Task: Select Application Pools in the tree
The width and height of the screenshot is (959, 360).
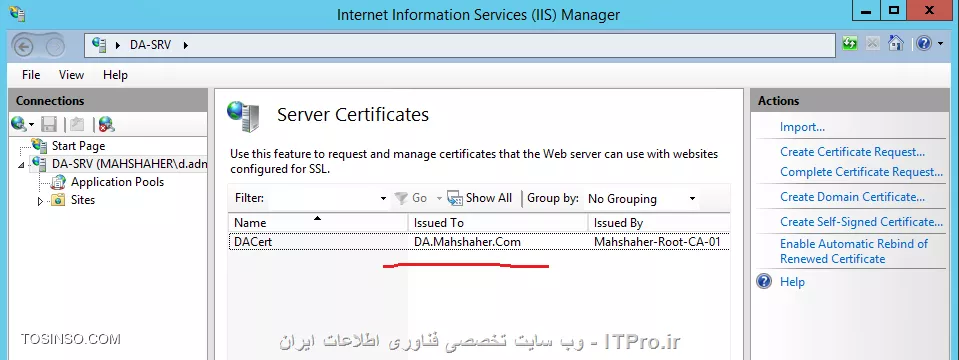Action: pos(117,182)
